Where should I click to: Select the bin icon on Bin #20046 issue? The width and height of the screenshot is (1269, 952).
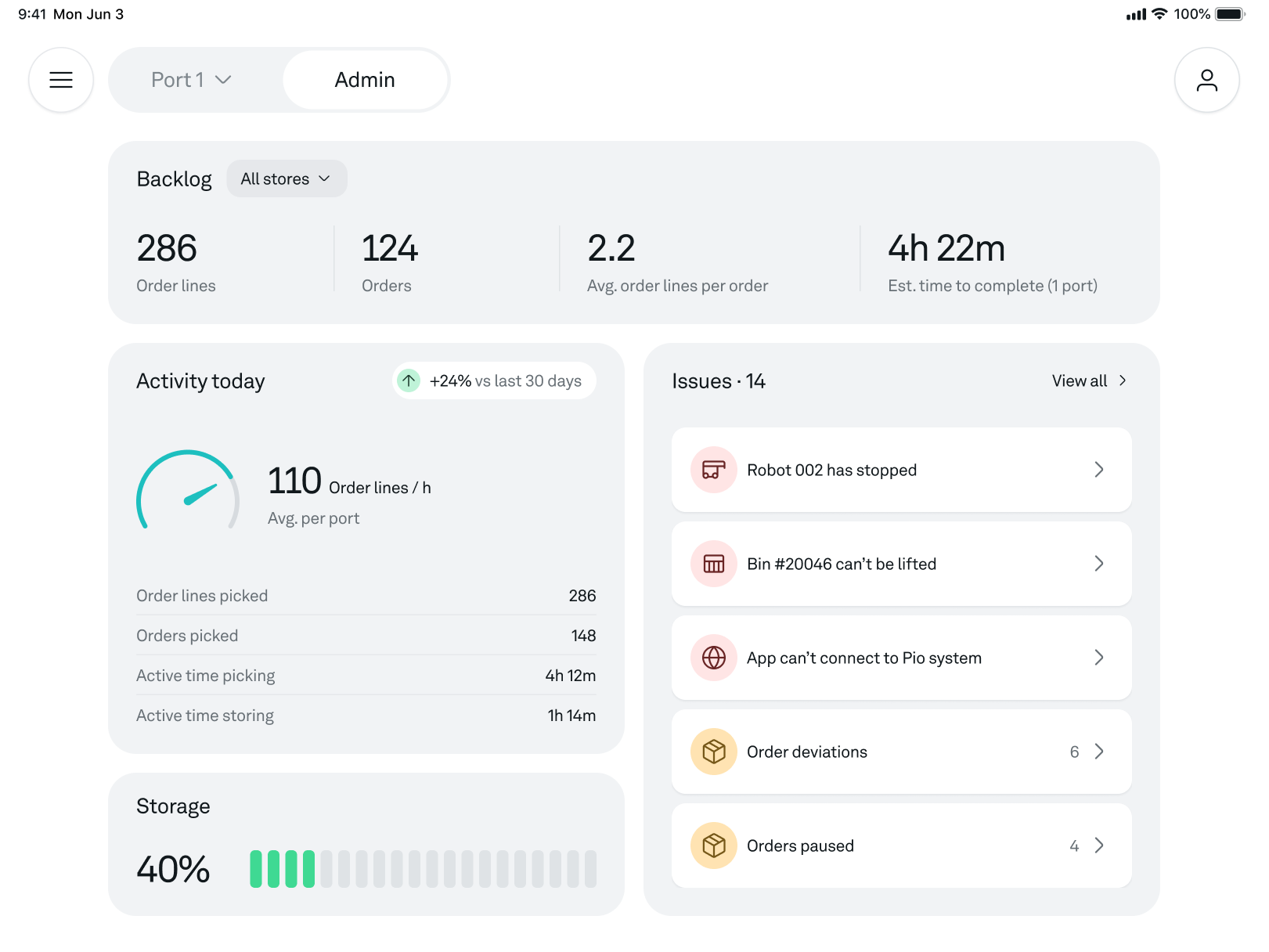coord(713,564)
